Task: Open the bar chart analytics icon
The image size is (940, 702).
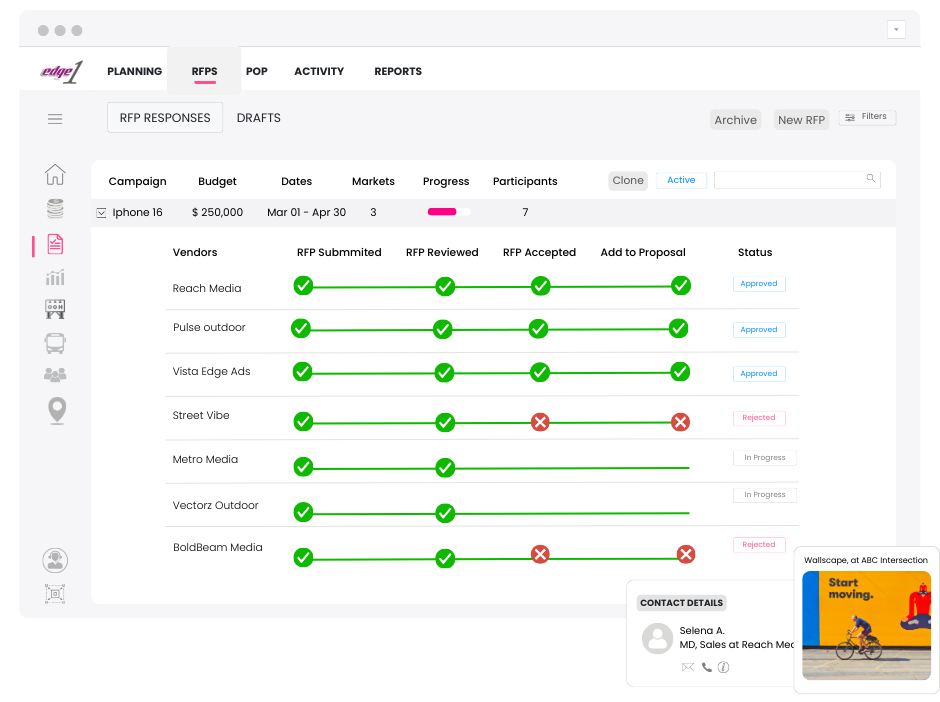Action: tap(55, 277)
